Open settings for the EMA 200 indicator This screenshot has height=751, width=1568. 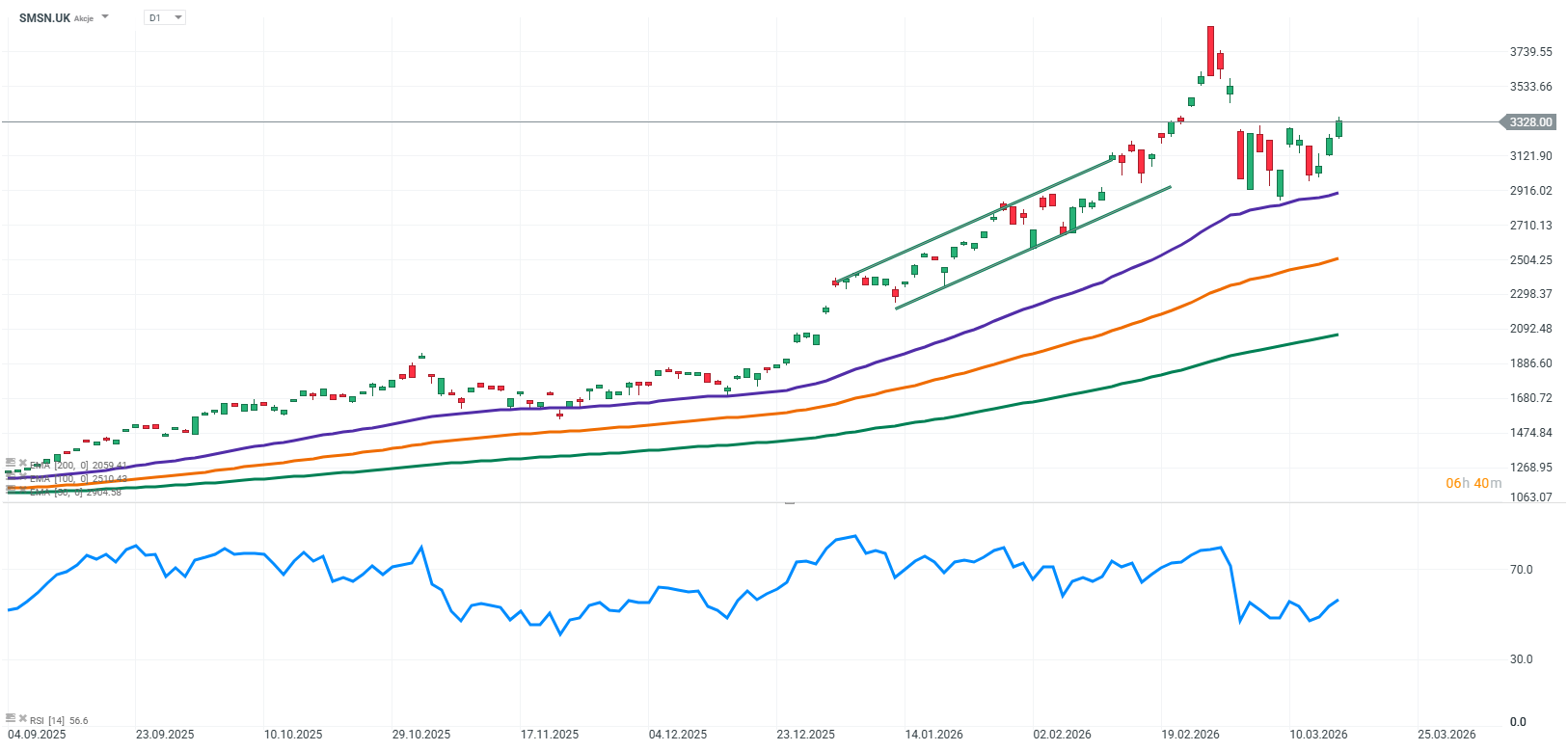(11, 463)
